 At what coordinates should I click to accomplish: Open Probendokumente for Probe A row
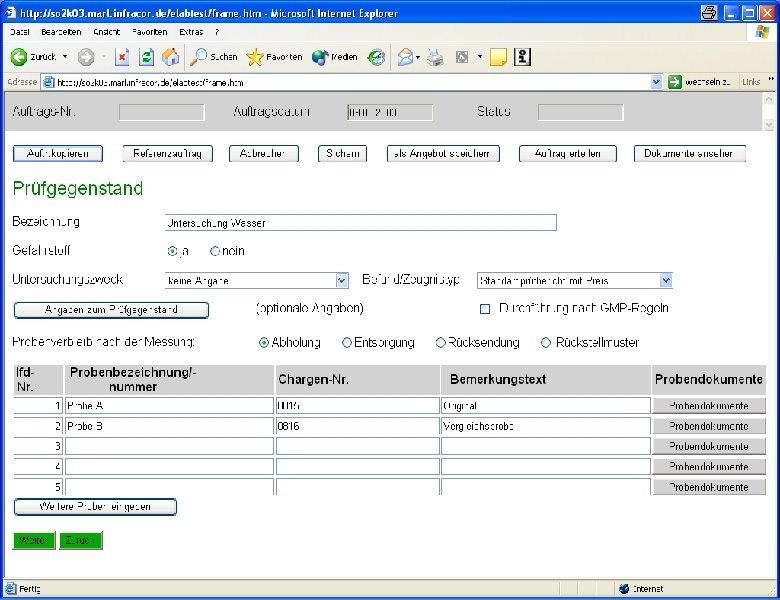click(x=708, y=406)
